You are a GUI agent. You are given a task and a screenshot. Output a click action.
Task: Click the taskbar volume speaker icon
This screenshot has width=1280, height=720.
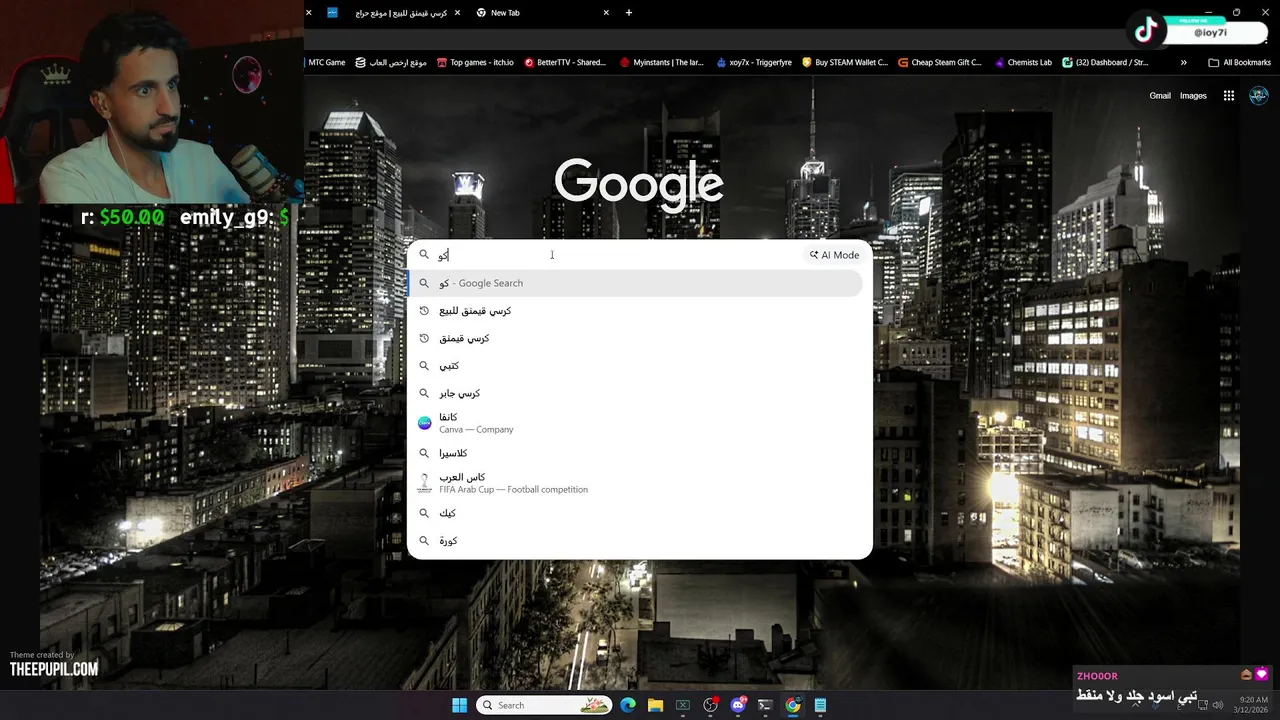1217,705
